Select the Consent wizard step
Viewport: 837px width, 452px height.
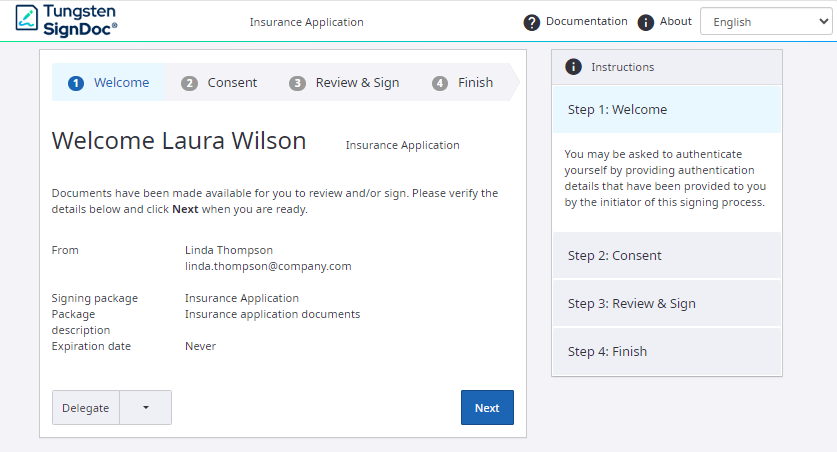[x=232, y=83]
